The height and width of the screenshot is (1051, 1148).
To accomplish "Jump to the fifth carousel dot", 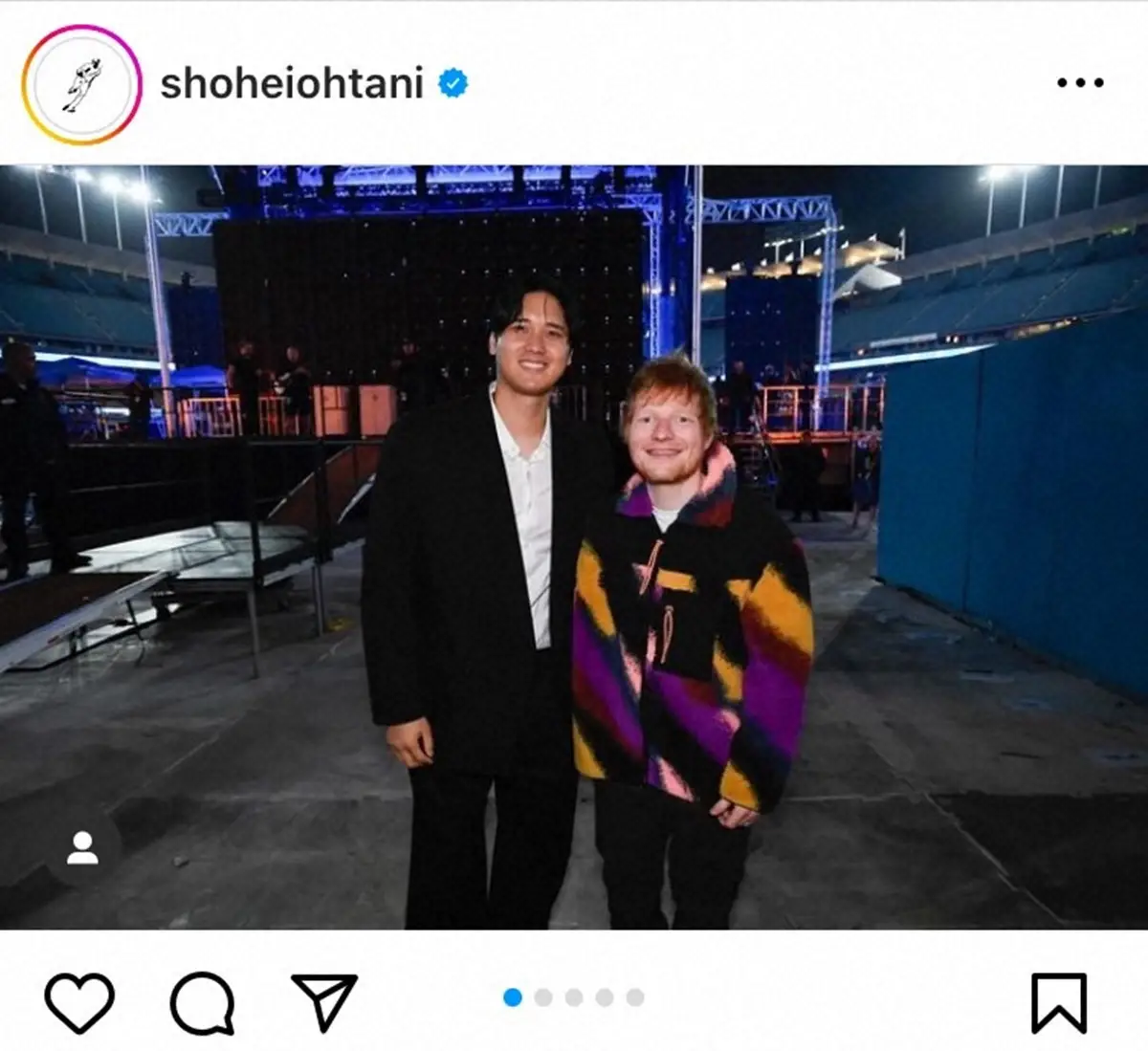I will coord(635,997).
